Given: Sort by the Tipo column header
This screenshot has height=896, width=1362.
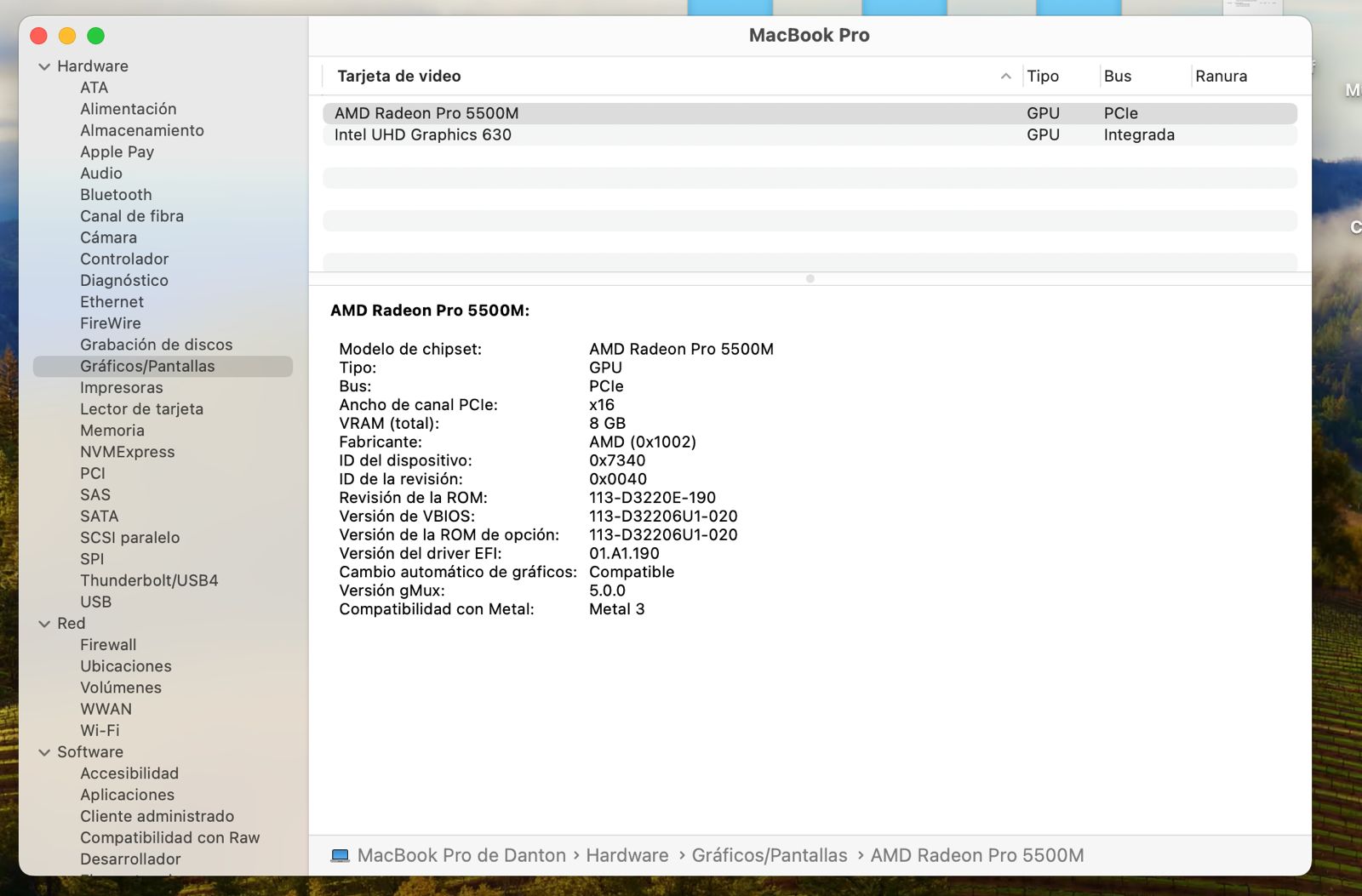Looking at the screenshot, I should click(1043, 77).
